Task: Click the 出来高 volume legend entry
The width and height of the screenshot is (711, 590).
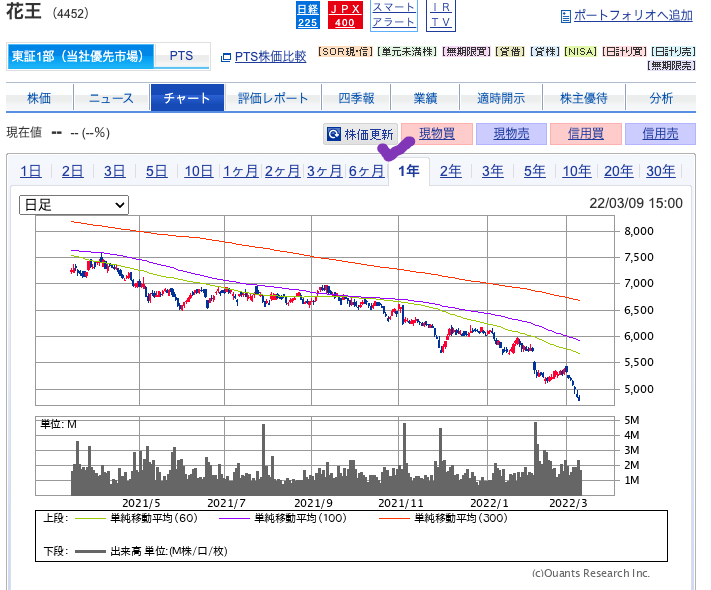Action: tap(151, 551)
